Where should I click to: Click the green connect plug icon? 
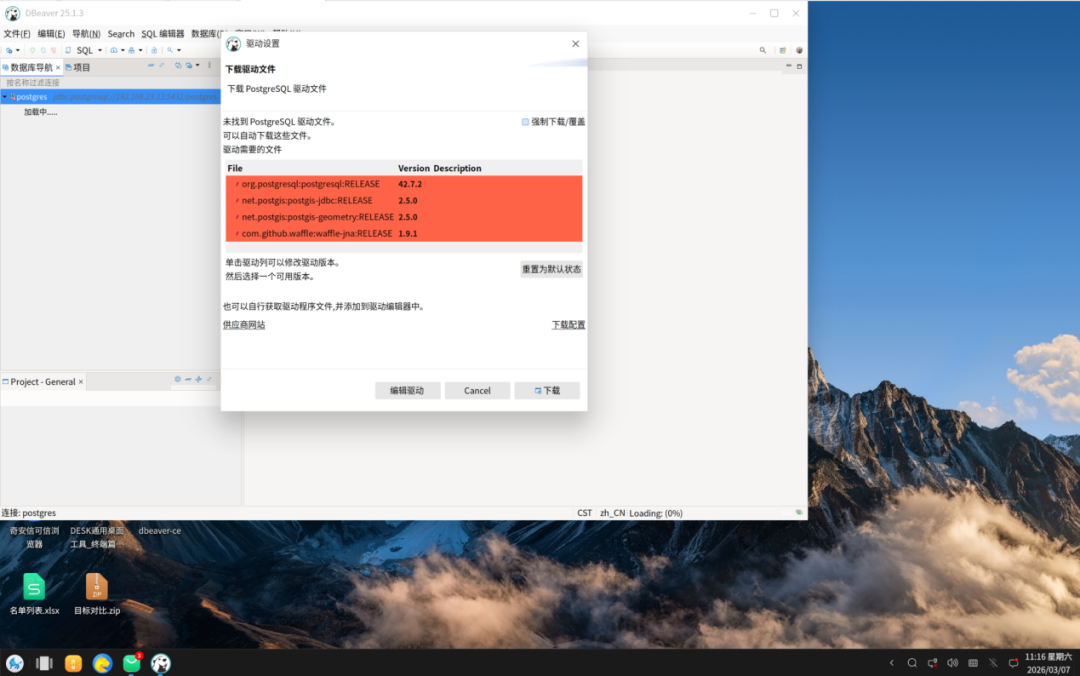pyautogui.click(x=32, y=50)
